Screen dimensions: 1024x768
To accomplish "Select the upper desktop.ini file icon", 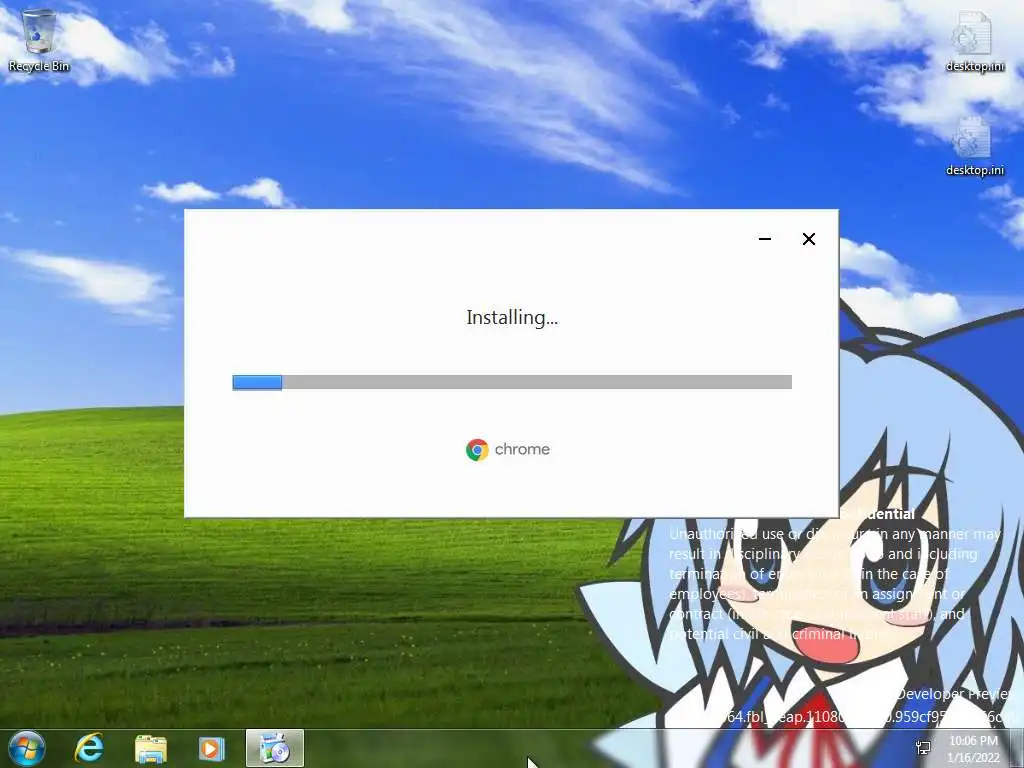I will click(x=974, y=41).
